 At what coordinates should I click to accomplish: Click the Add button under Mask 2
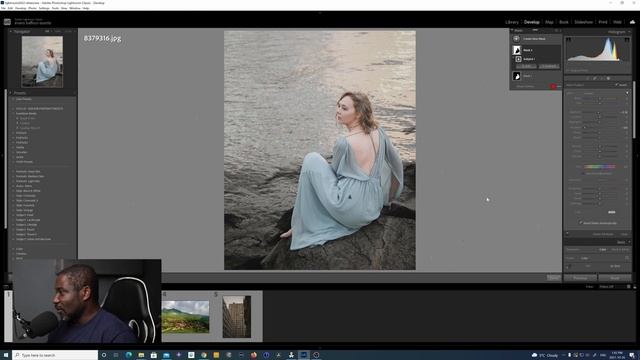coord(527,66)
